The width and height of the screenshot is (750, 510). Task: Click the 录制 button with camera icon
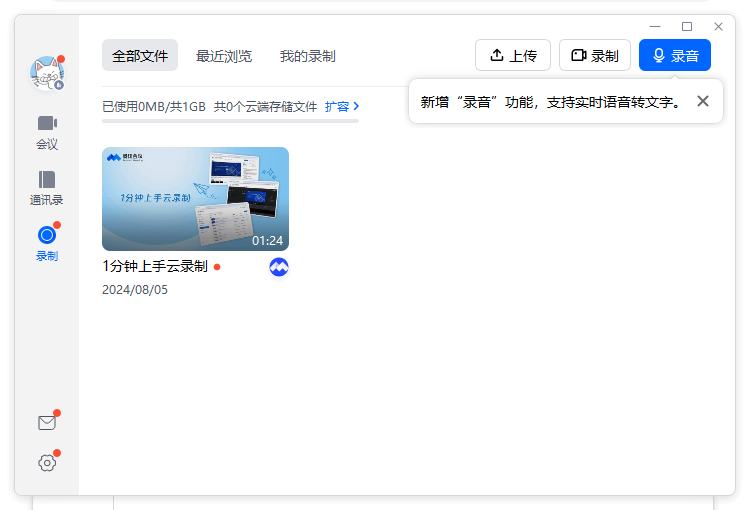click(x=594, y=56)
